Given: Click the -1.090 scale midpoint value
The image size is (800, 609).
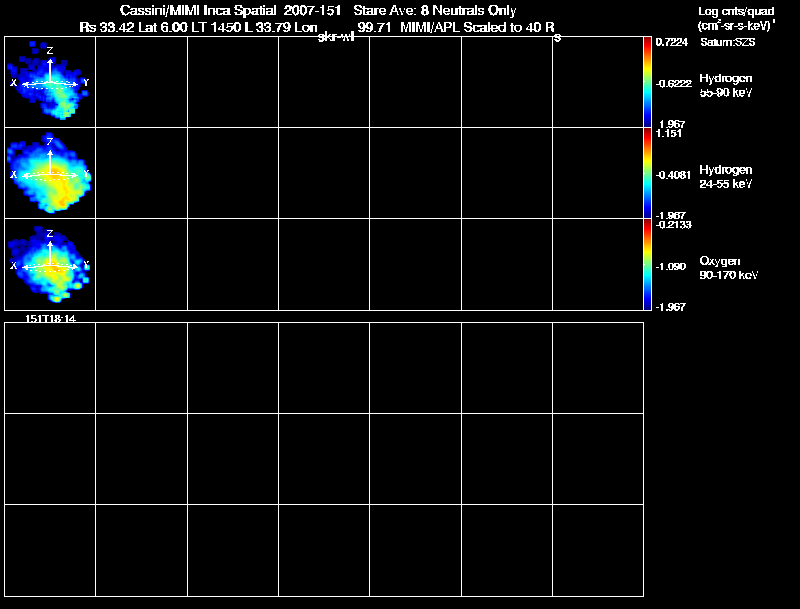Looking at the screenshot, I should tap(671, 266).
